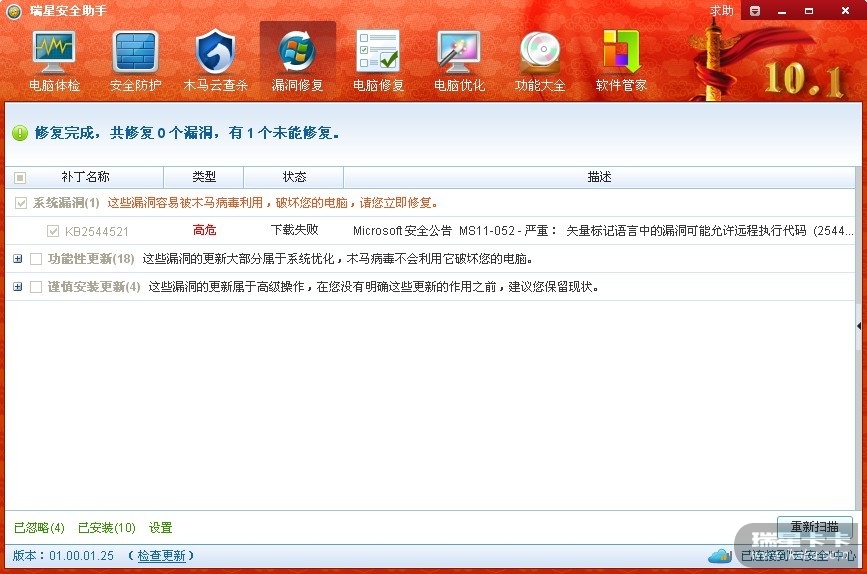This screenshot has height=574, width=867.
Task: Sort by 状态 column header
Action: click(294, 177)
